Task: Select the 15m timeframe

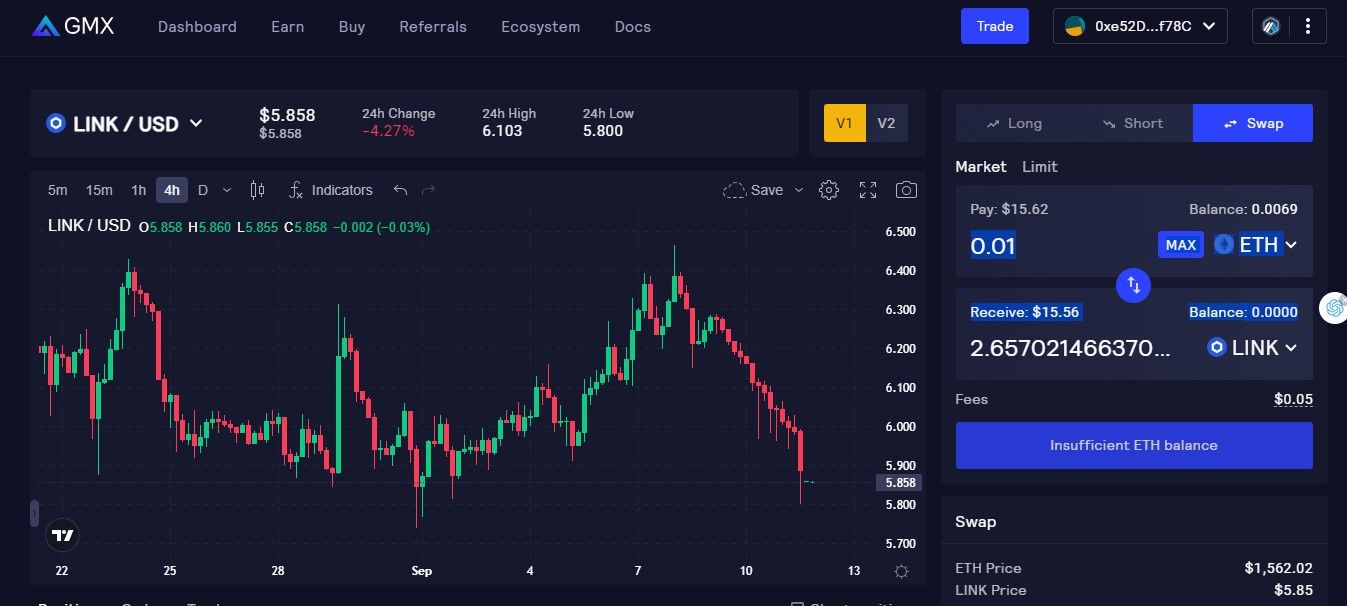Action: 99,190
